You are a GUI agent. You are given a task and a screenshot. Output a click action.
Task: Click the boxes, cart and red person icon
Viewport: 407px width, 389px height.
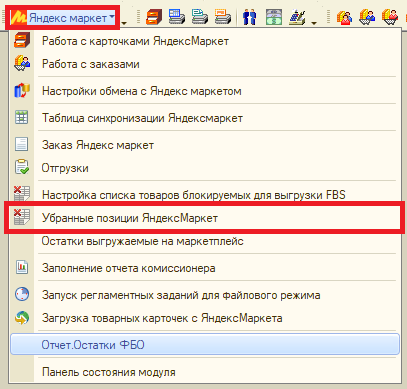tap(390, 17)
